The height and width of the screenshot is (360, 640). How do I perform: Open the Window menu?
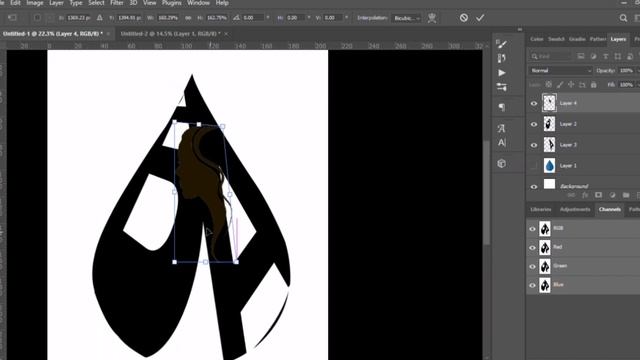[198, 3]
